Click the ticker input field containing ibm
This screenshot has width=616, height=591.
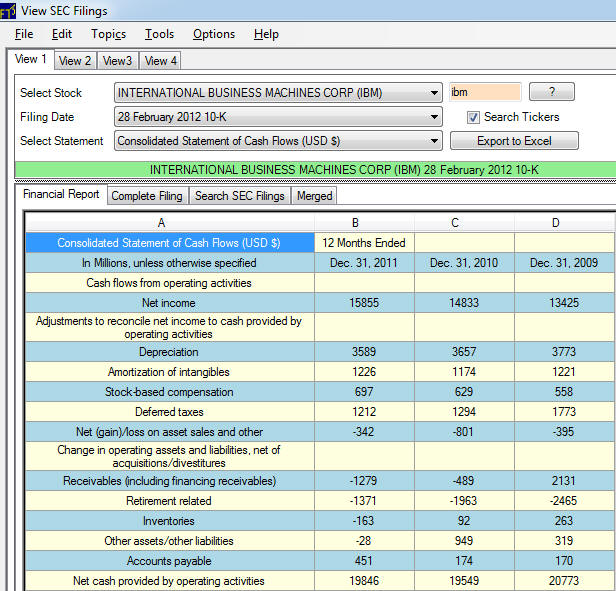(485, 92)
